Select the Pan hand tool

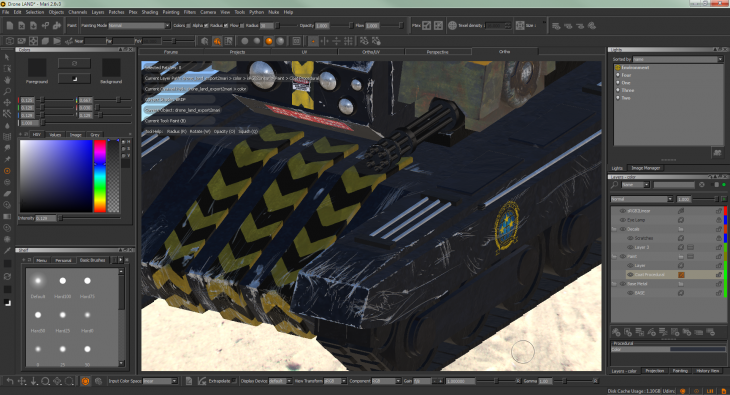point(7,80)
